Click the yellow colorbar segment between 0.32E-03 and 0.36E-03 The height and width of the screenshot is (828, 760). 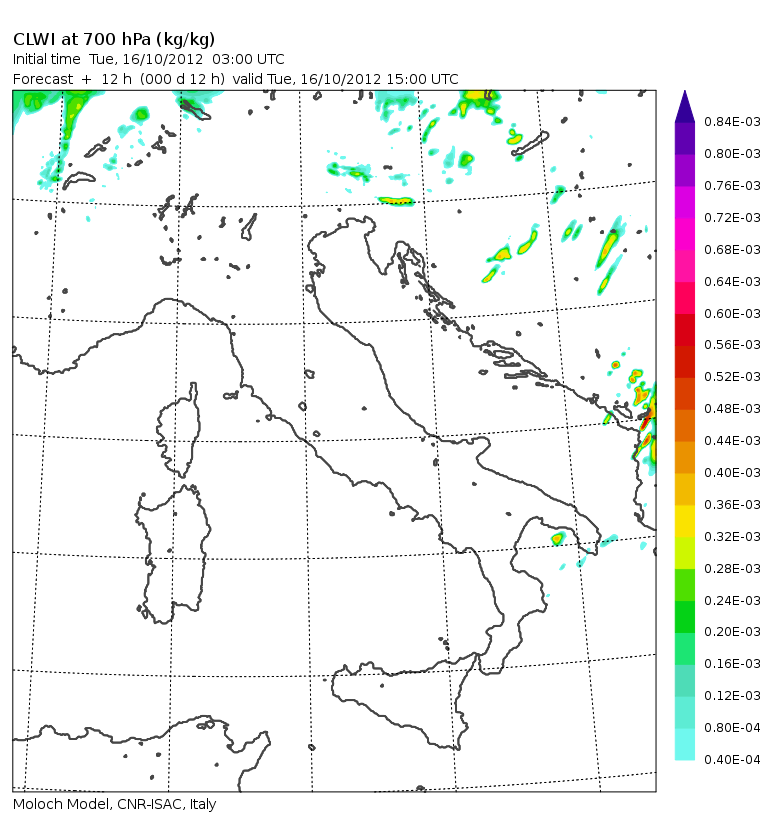[x=685, y=521]
